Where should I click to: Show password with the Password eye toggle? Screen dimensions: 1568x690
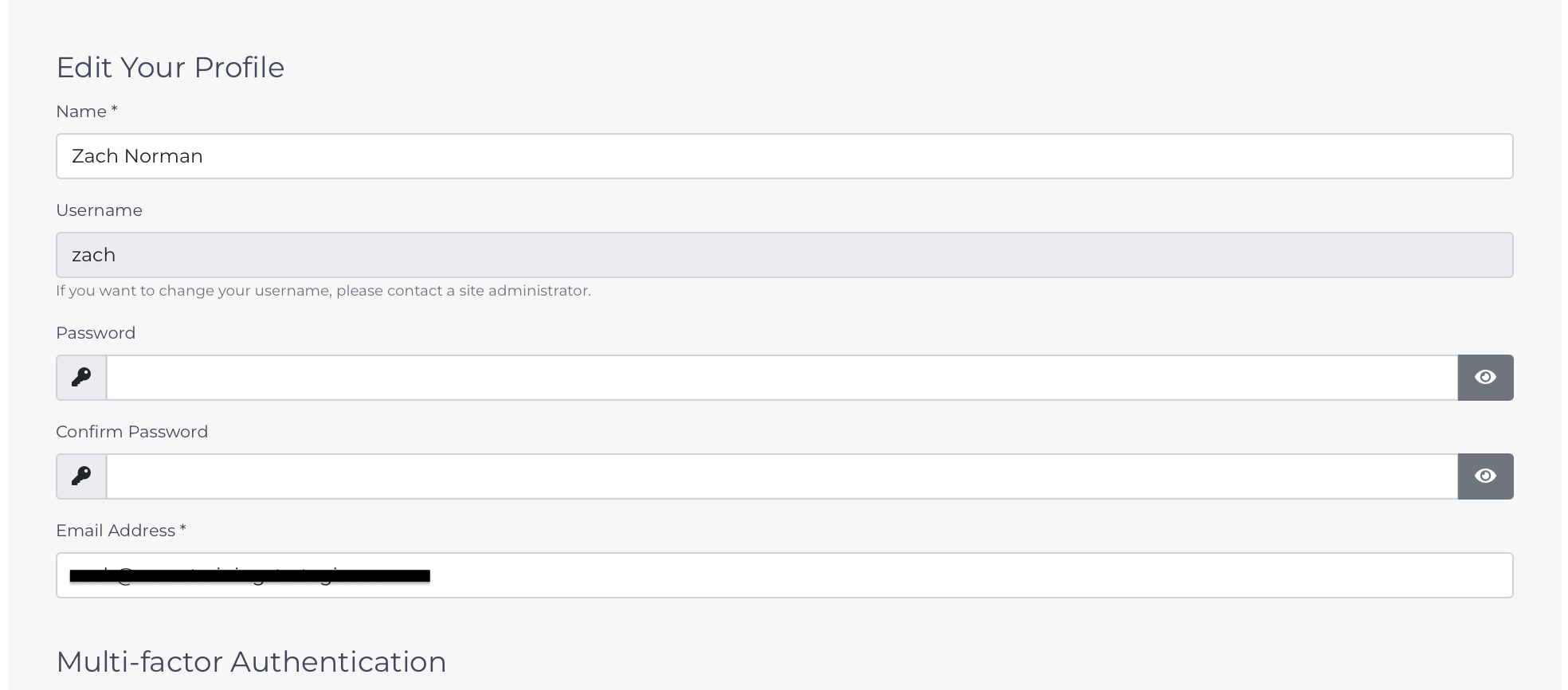pos(1485,378)
